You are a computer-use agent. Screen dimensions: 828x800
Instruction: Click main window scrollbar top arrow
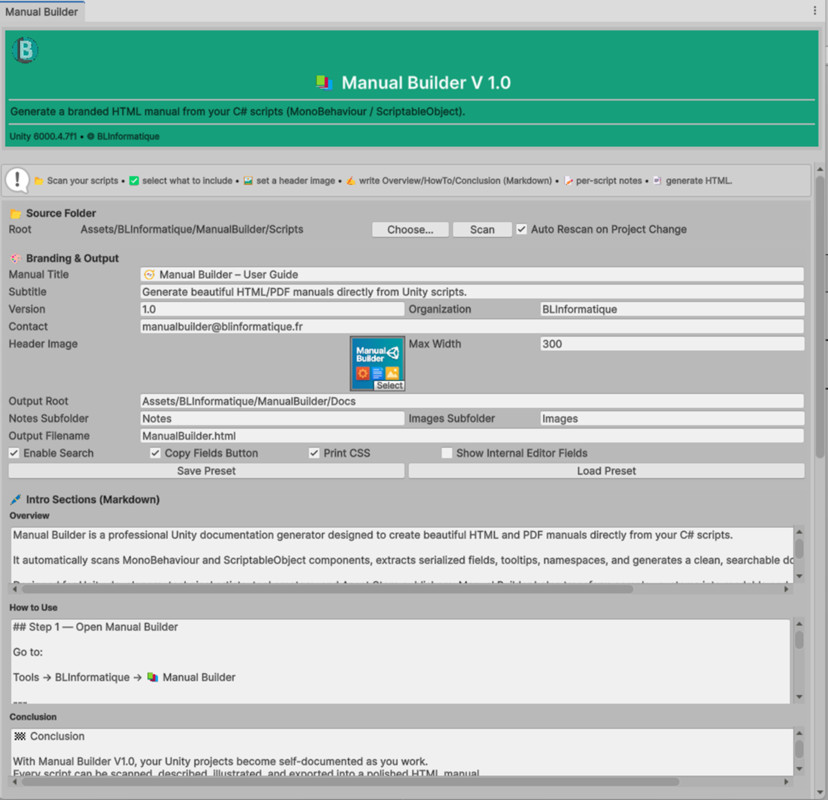820,169
